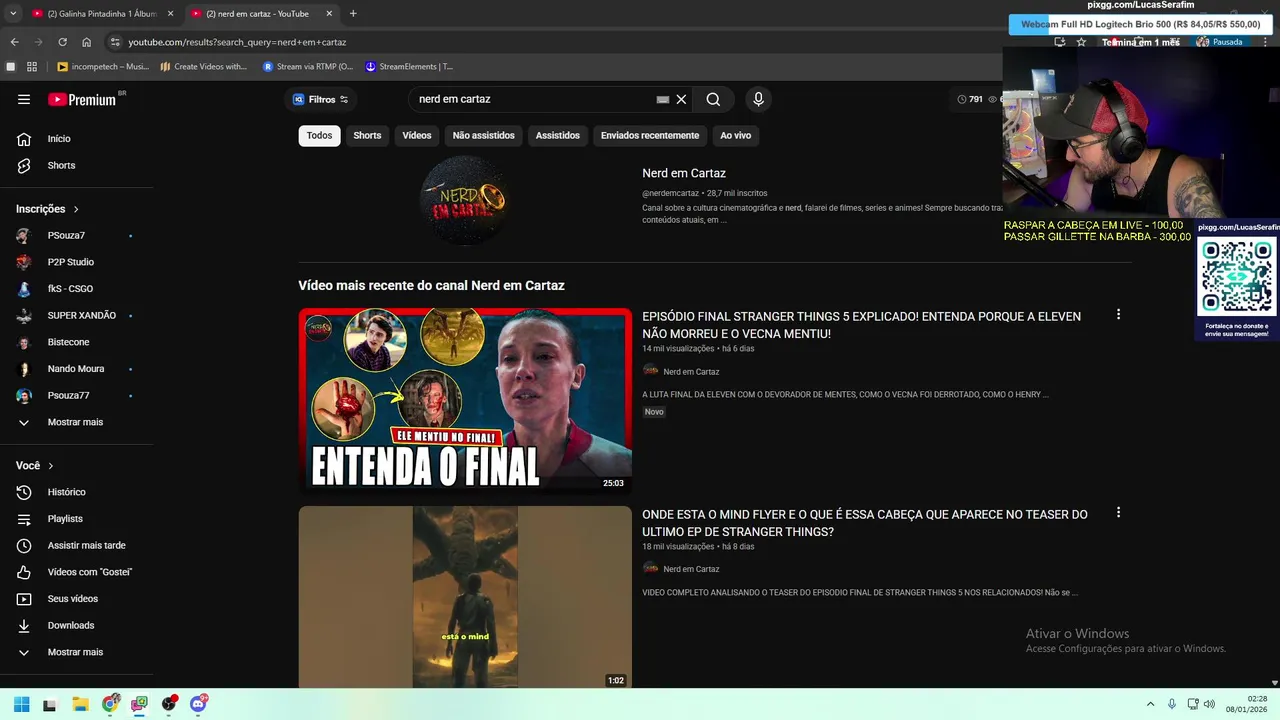1280x720 pixels.
Task: Open StreamElements bookmark
Action: 409,67
